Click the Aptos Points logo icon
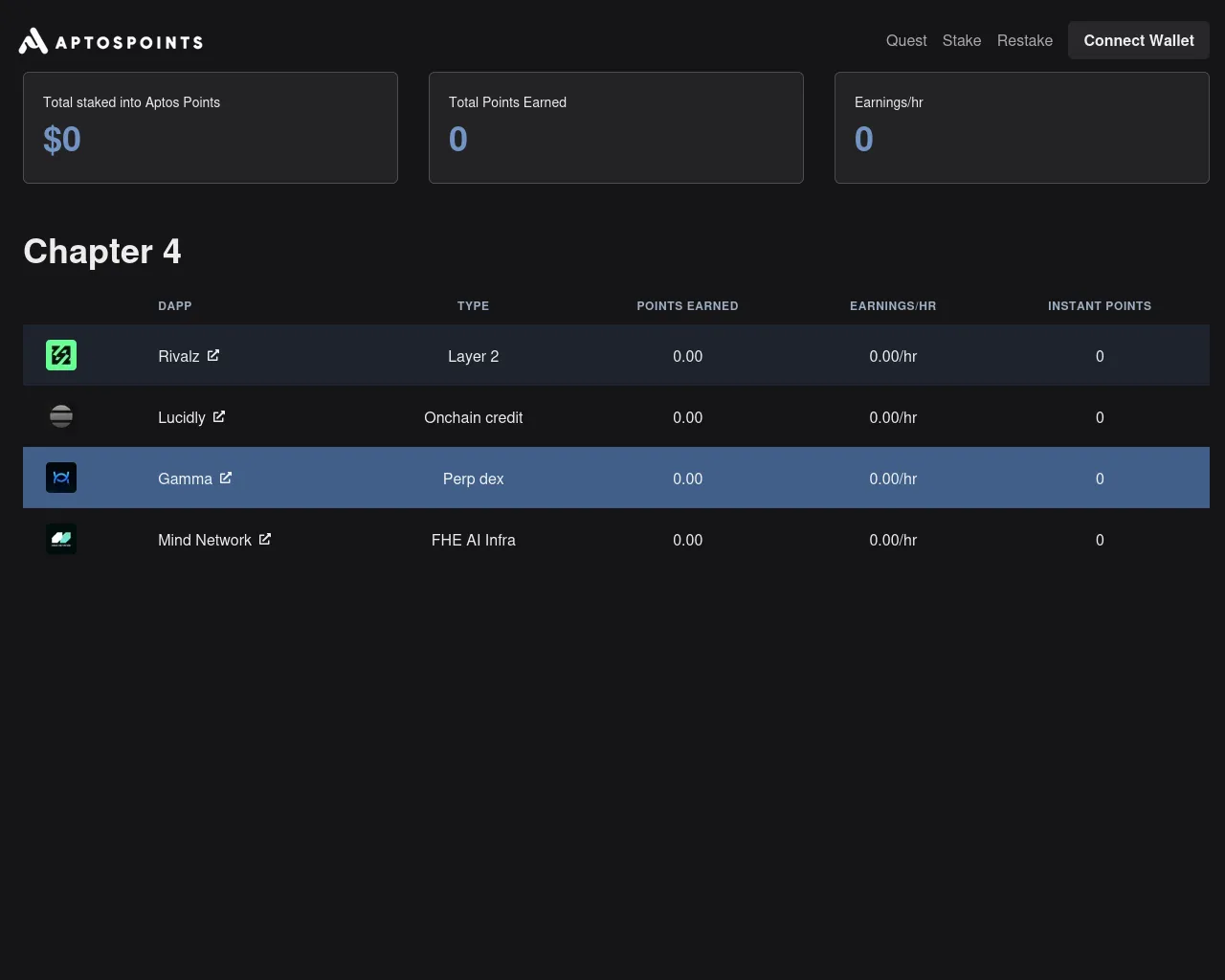The width and height of the screenshot is (1225, 980). coord(33,41)
